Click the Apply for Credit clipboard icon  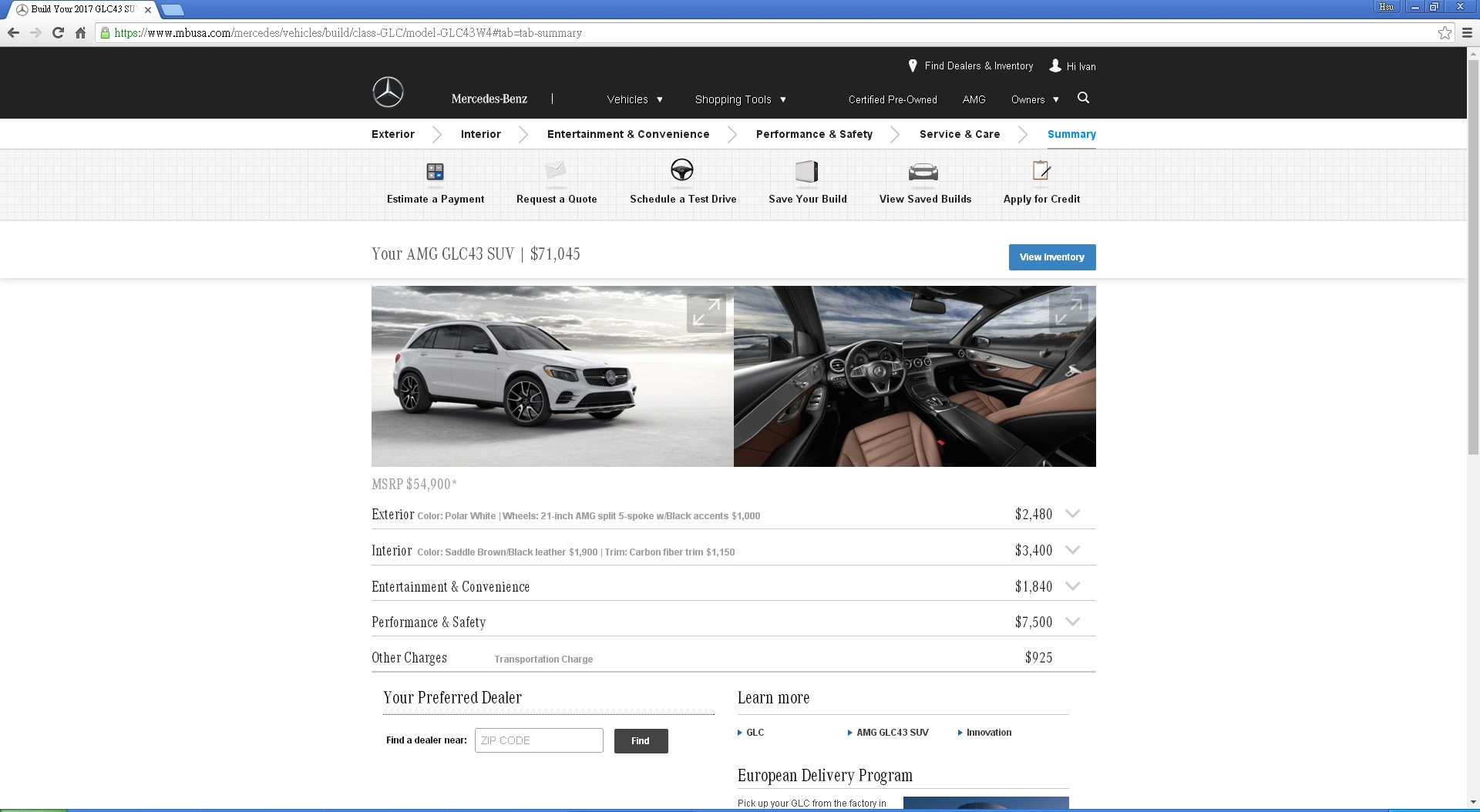tap(1041, 170)
